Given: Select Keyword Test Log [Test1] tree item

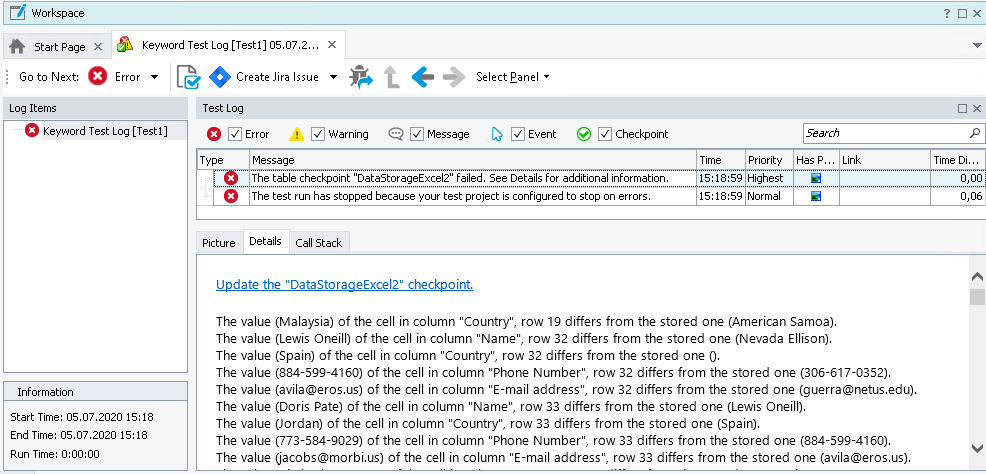Looking at the screenshot, I should point(104,131).
